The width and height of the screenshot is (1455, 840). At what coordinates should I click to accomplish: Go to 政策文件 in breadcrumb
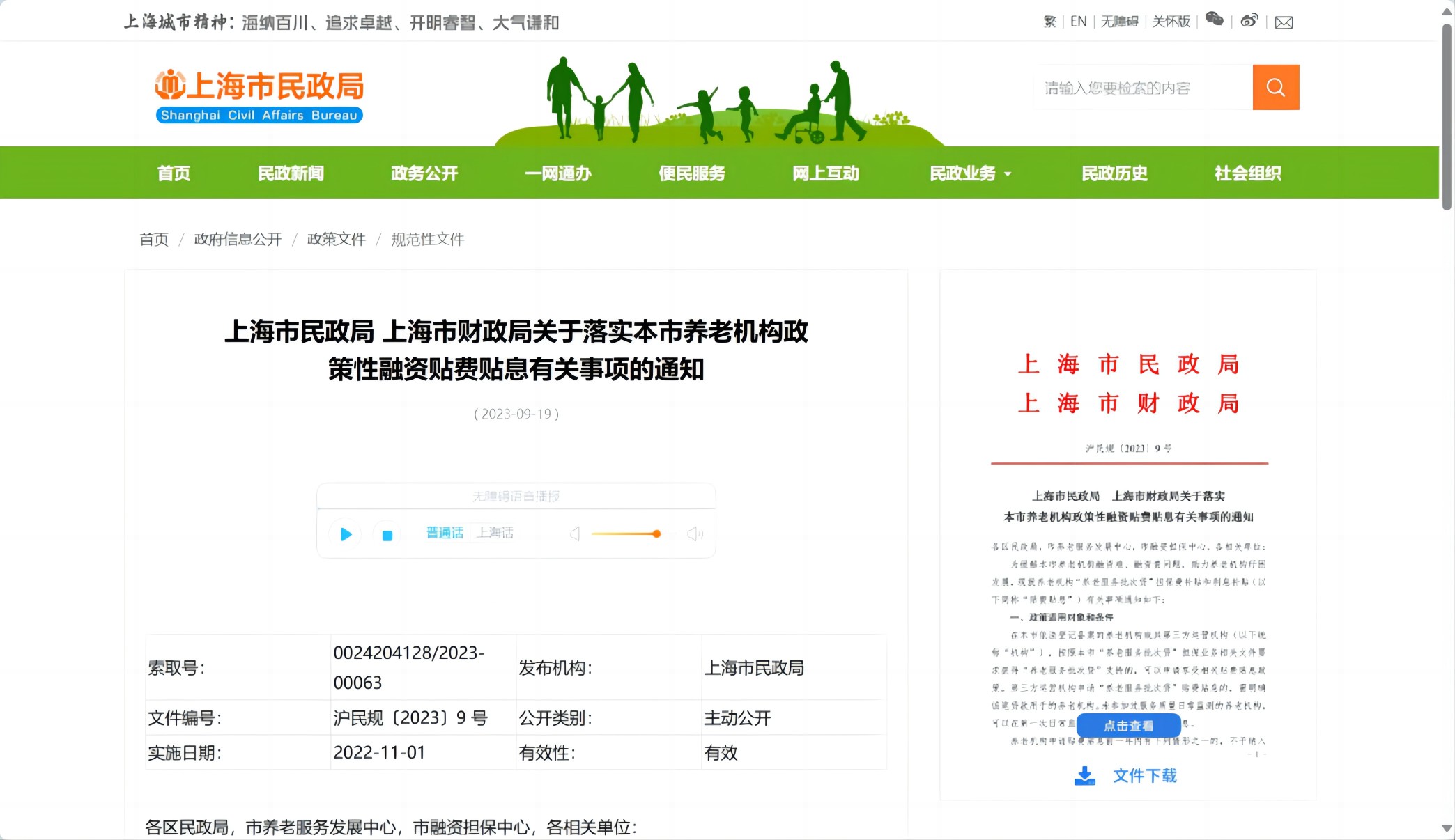click(336, 240)
